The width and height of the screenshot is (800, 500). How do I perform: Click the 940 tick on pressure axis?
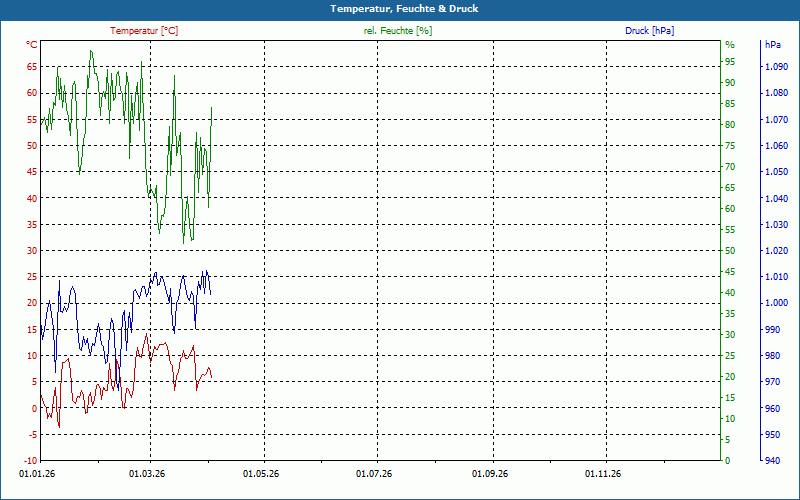coord(772,461)
